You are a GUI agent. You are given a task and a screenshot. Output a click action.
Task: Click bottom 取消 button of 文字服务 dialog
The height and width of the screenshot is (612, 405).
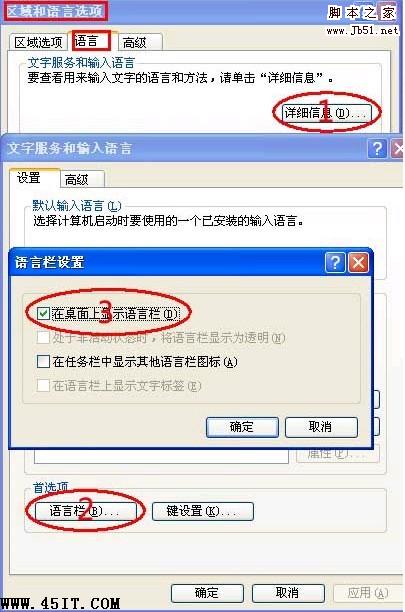tap(288, 593)
